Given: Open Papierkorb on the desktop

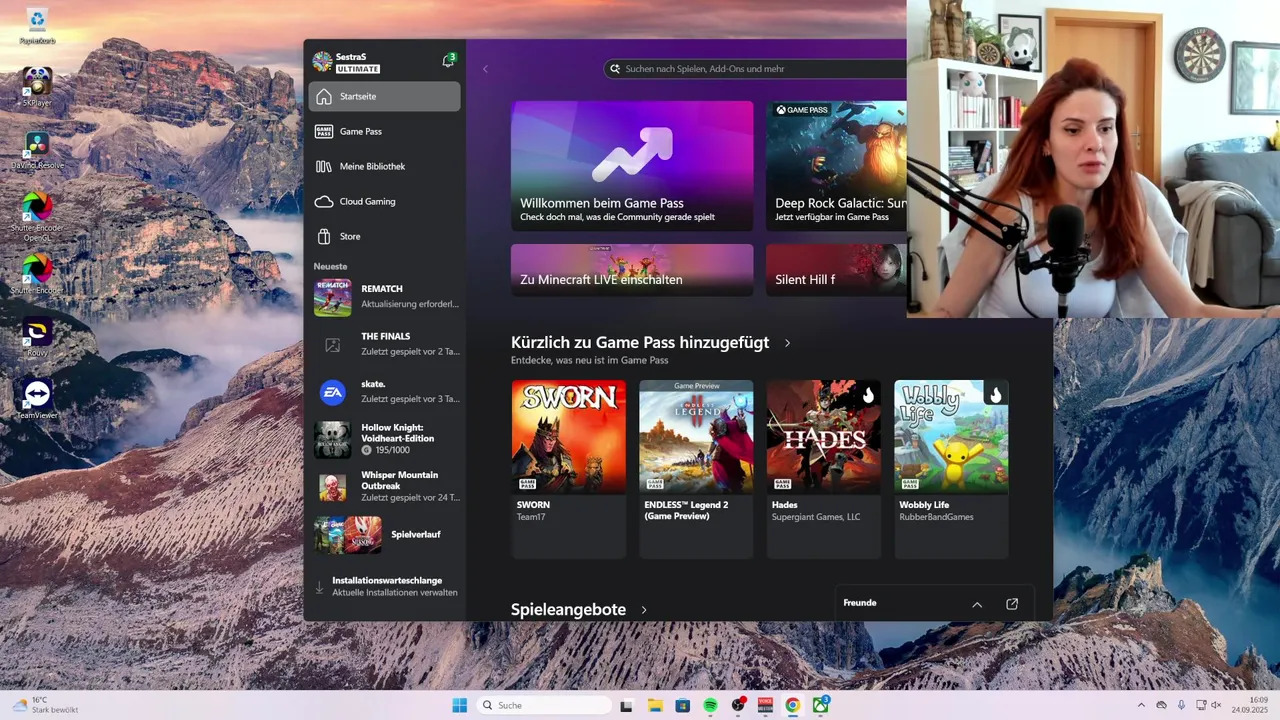Looking at the screenshot, I should pyautogui.click(x=37, y=26).
